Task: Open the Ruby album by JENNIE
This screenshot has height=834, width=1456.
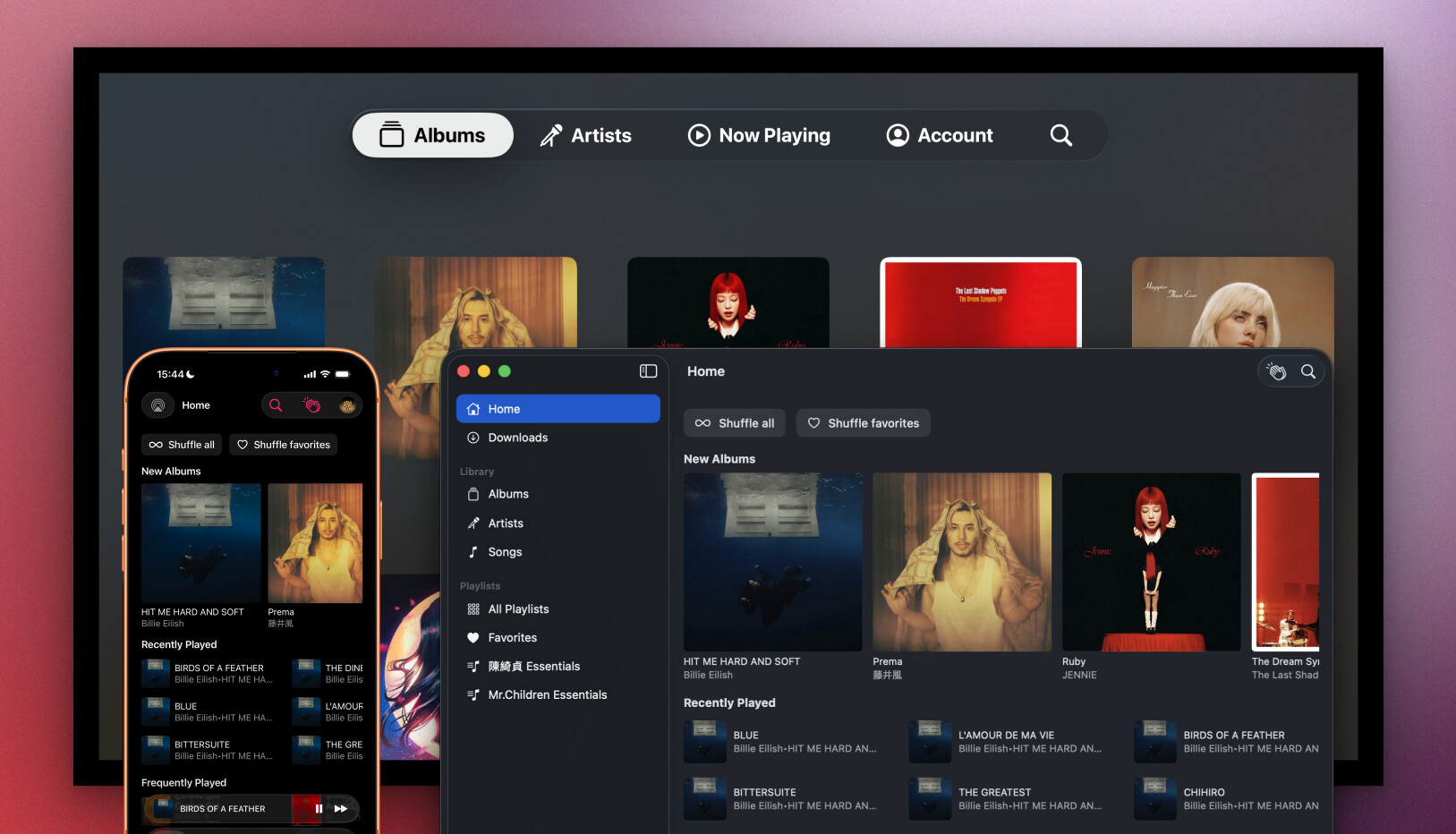Action: click(1151, 562)
